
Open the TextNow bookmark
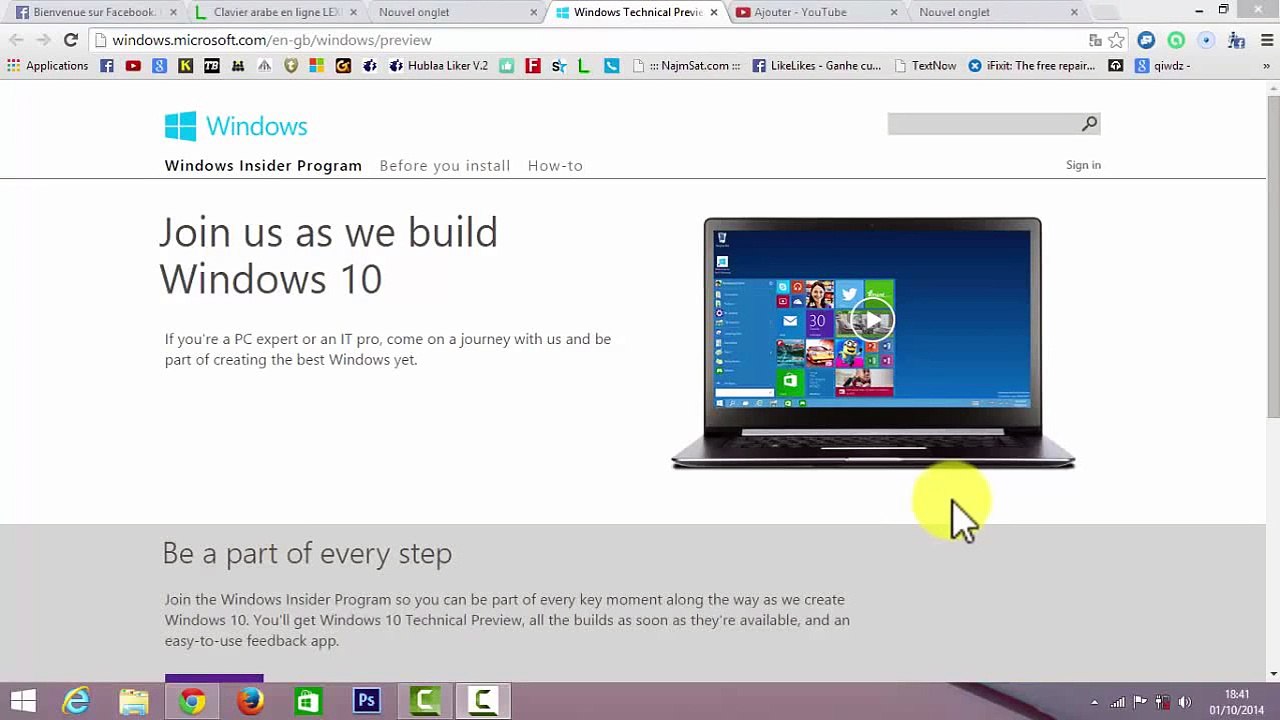[x=925, y=66]
